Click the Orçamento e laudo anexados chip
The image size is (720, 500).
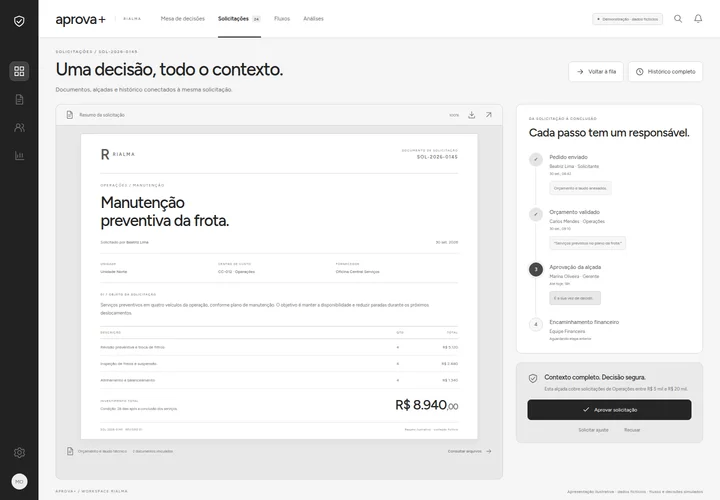pyautogui.click(x=580, y=188)
